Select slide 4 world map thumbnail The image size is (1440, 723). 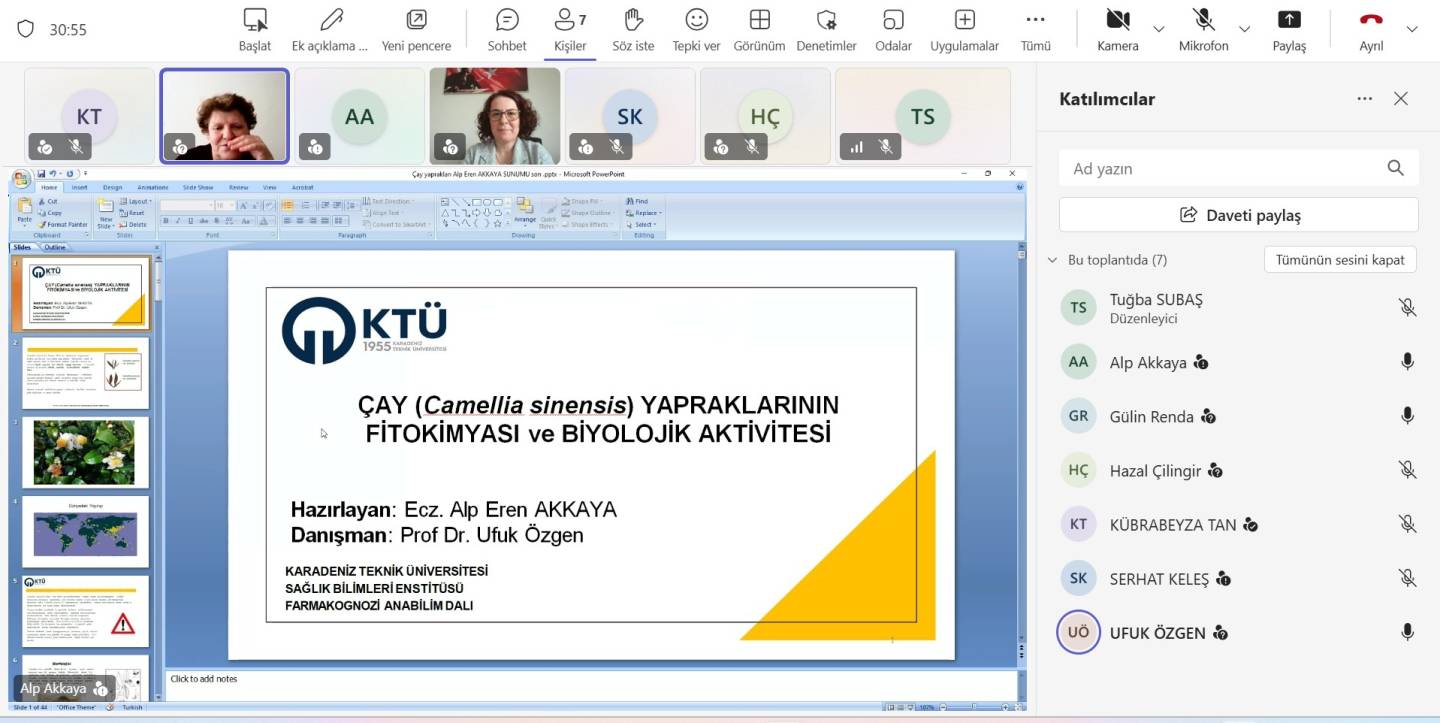(x=85, y=532)
